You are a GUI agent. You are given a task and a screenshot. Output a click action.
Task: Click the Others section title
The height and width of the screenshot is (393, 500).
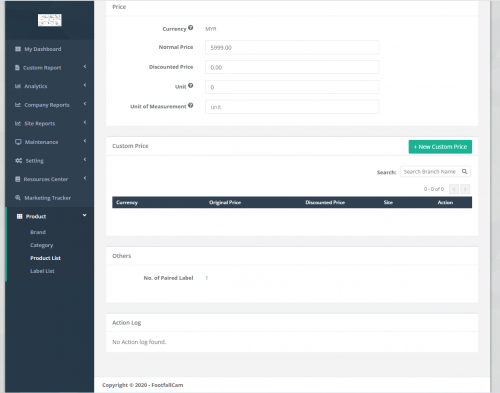click(122, 256)
